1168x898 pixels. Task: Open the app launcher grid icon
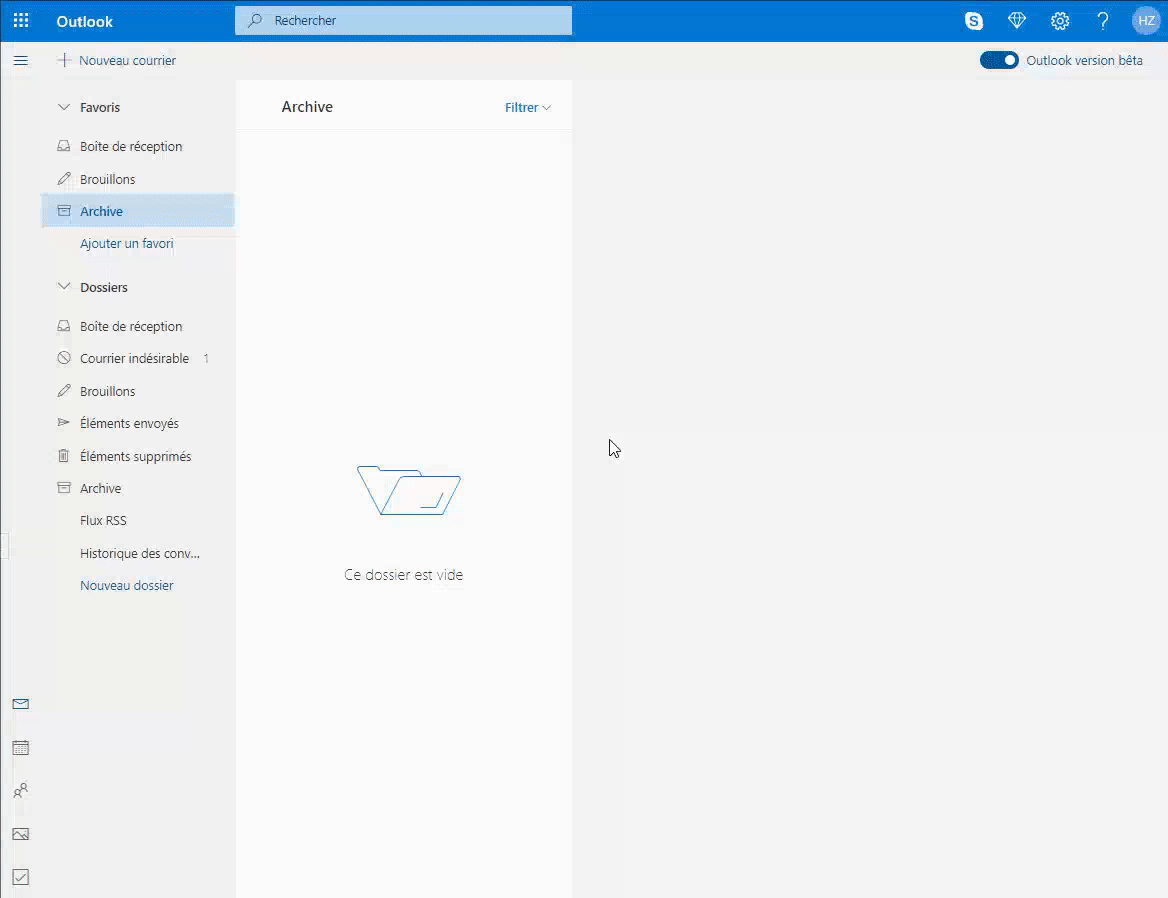pos(21,21)
